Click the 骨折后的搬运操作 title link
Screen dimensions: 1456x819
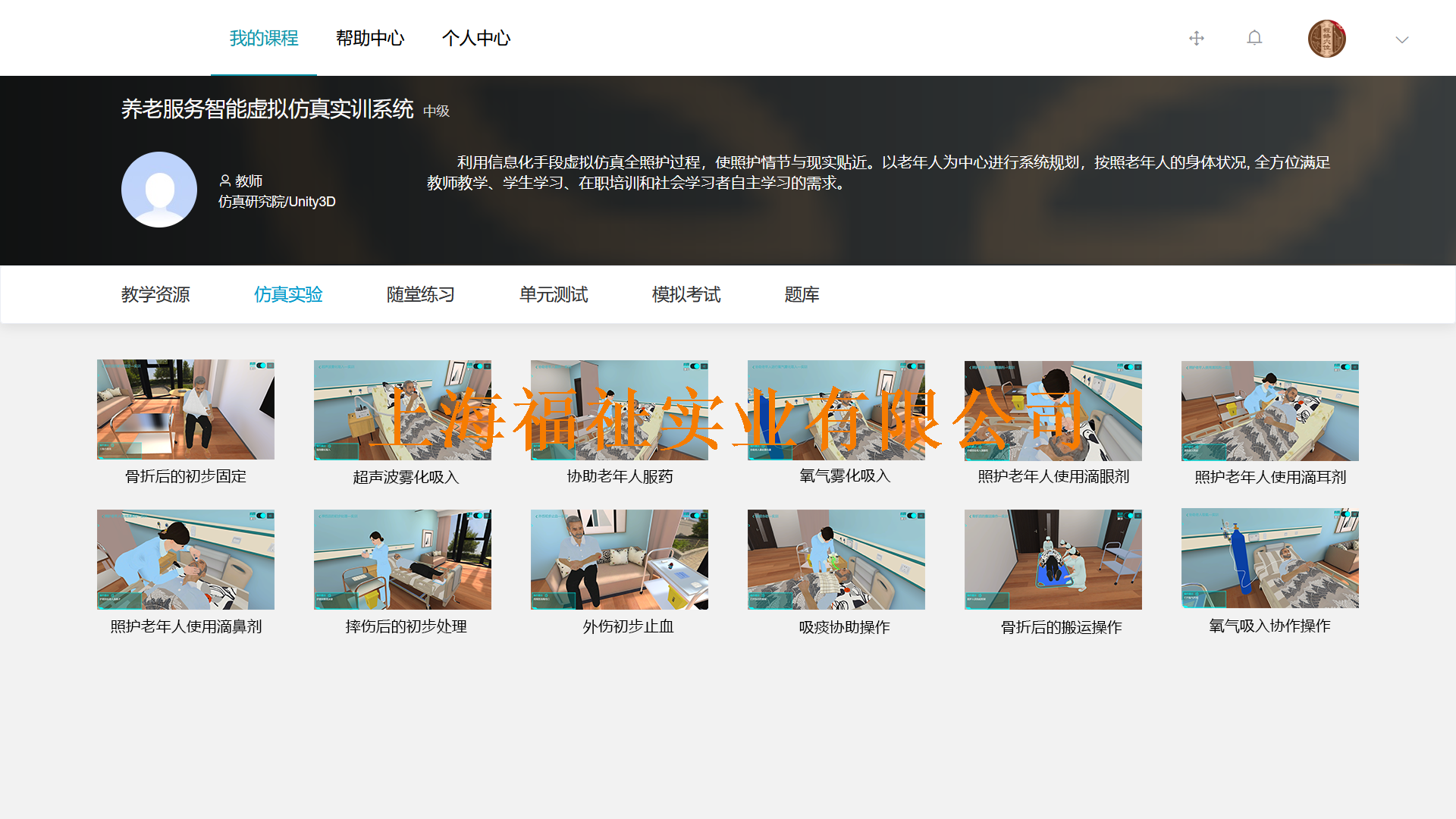point(1061,627)
